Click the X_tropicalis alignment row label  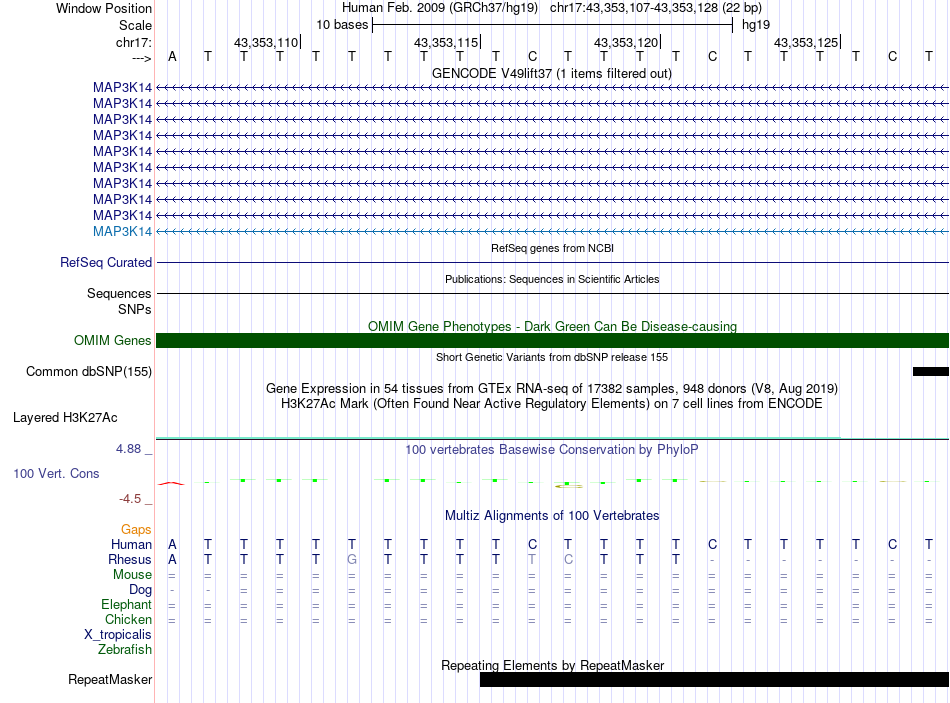118,635
